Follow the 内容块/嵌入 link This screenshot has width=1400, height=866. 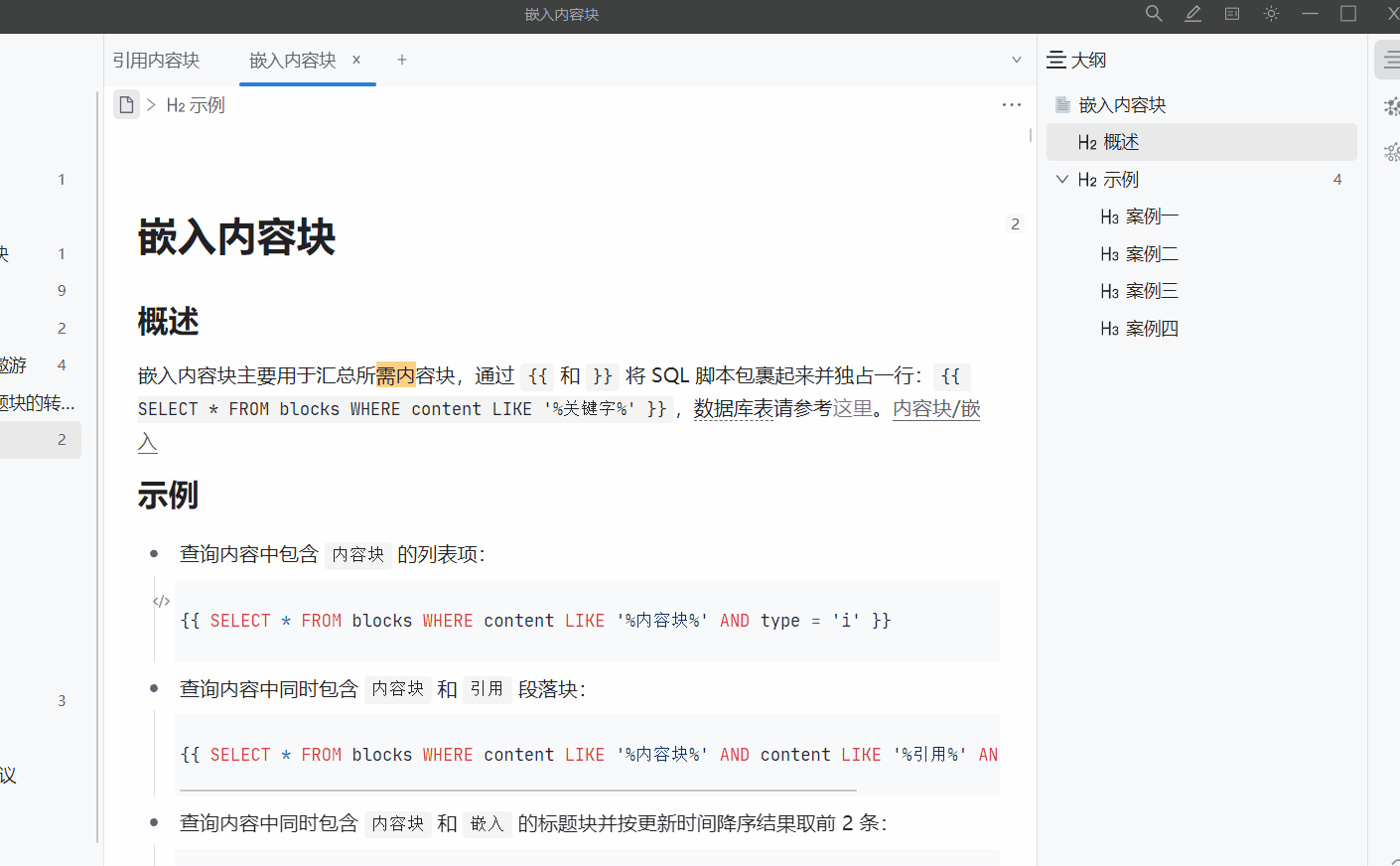934,408
